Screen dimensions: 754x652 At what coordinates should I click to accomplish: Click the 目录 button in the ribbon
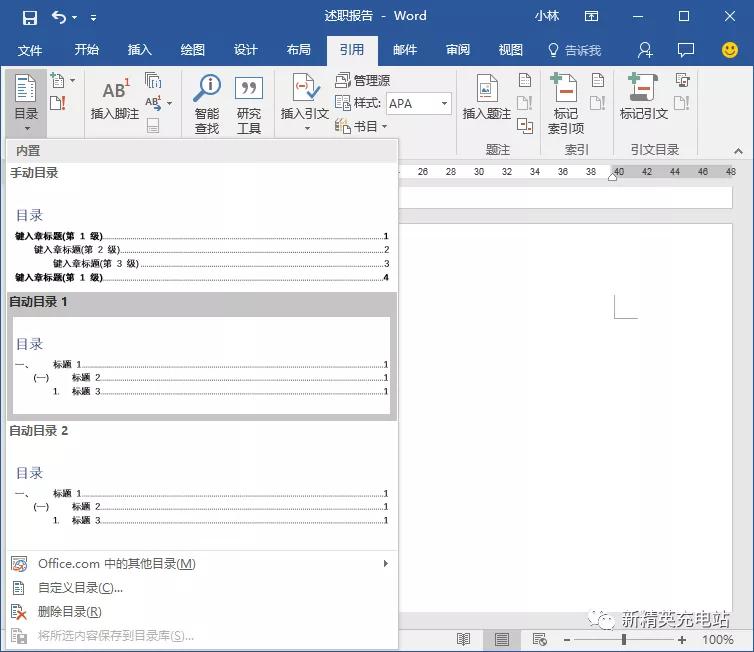click(x=26, y=103)
